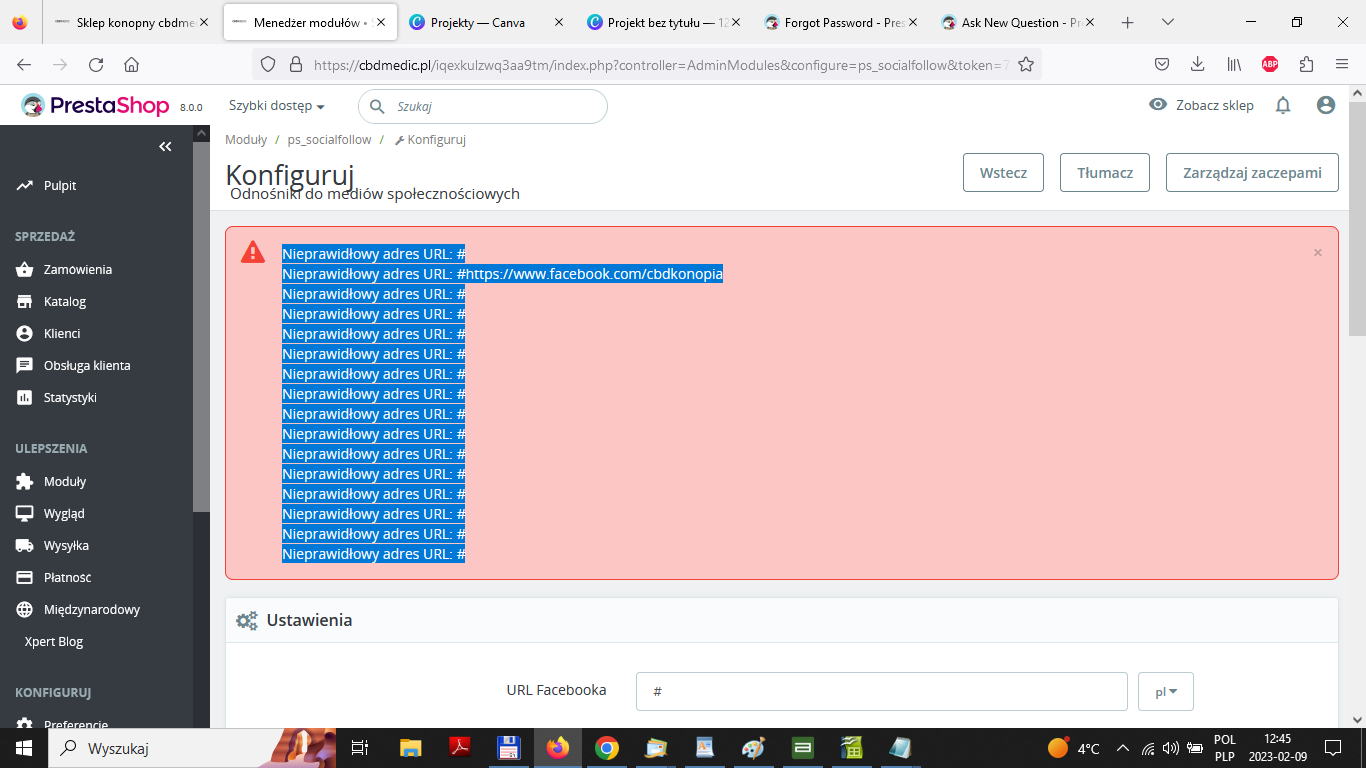Open the Szybki dostęp dropdown
Screen dimensions: 1366x768
coord(277,106)
